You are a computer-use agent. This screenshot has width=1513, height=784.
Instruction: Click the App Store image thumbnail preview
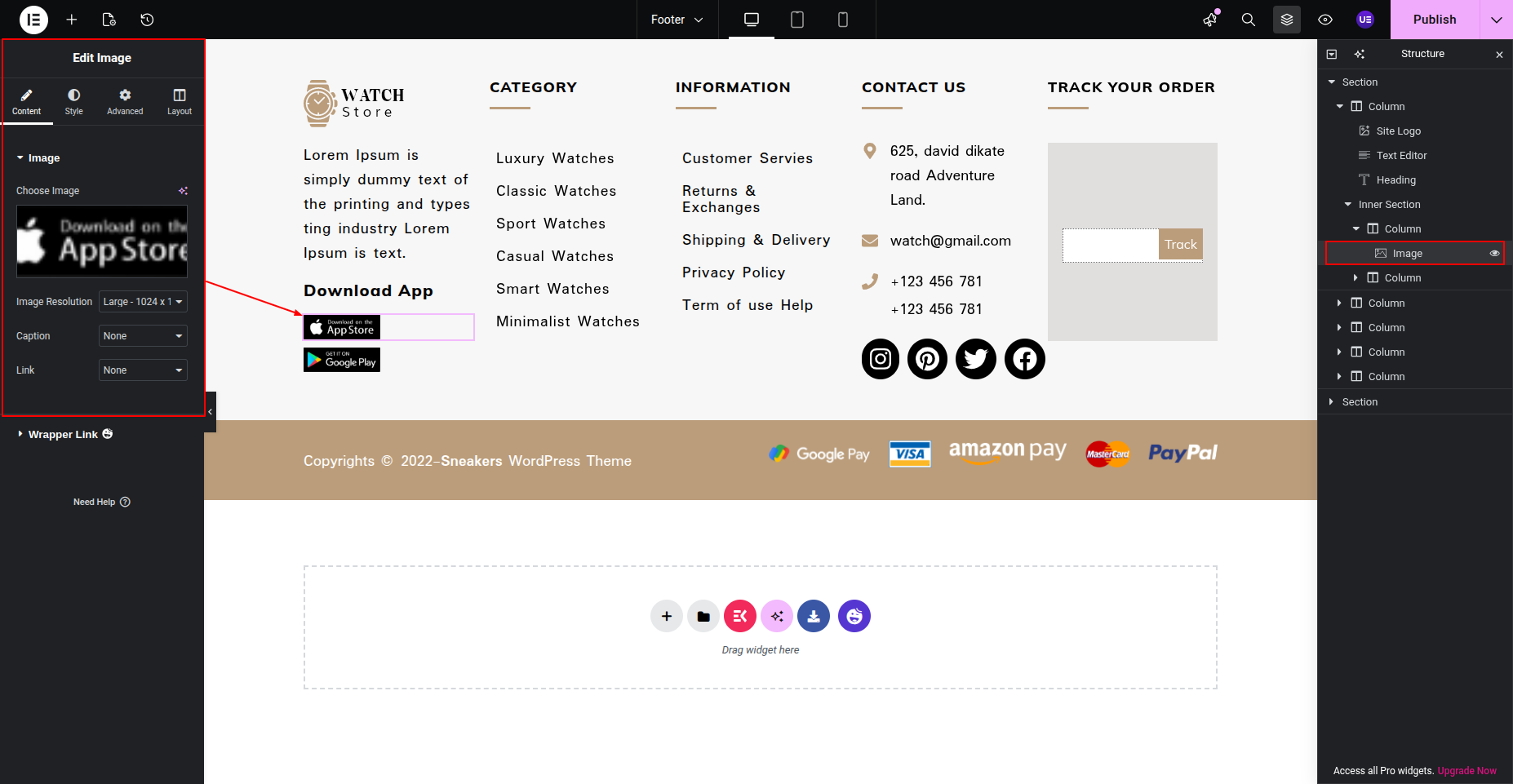point(102,241)
